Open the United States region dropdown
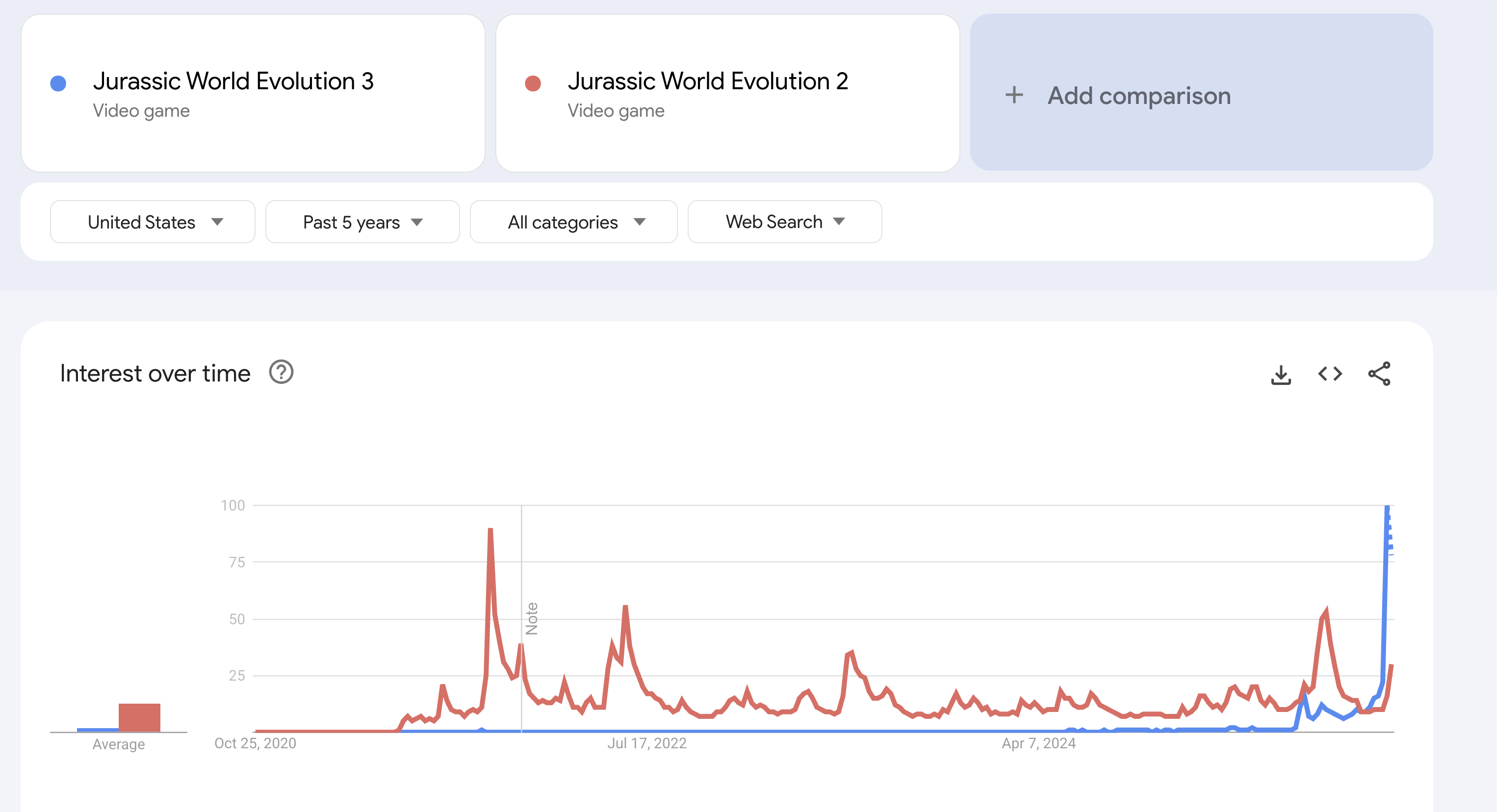Image resolution: width=1497 pixels, height=812 pixels. [153, 222]
